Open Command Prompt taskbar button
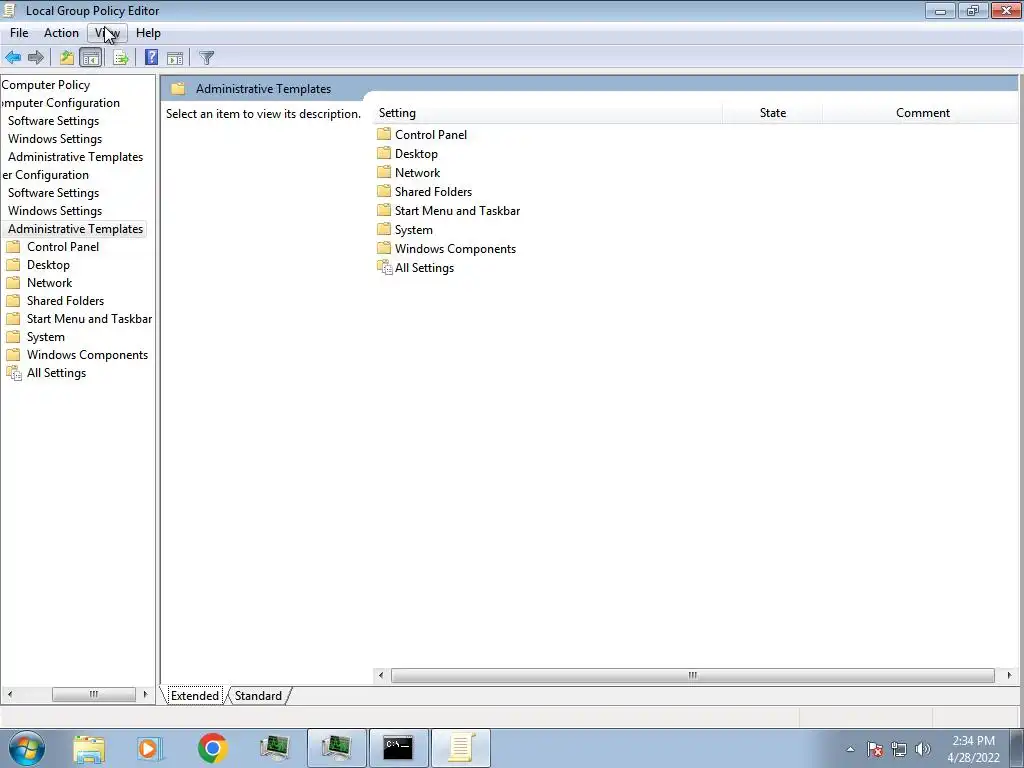This screenshot has width=1024, height=768. coord(398,748)
